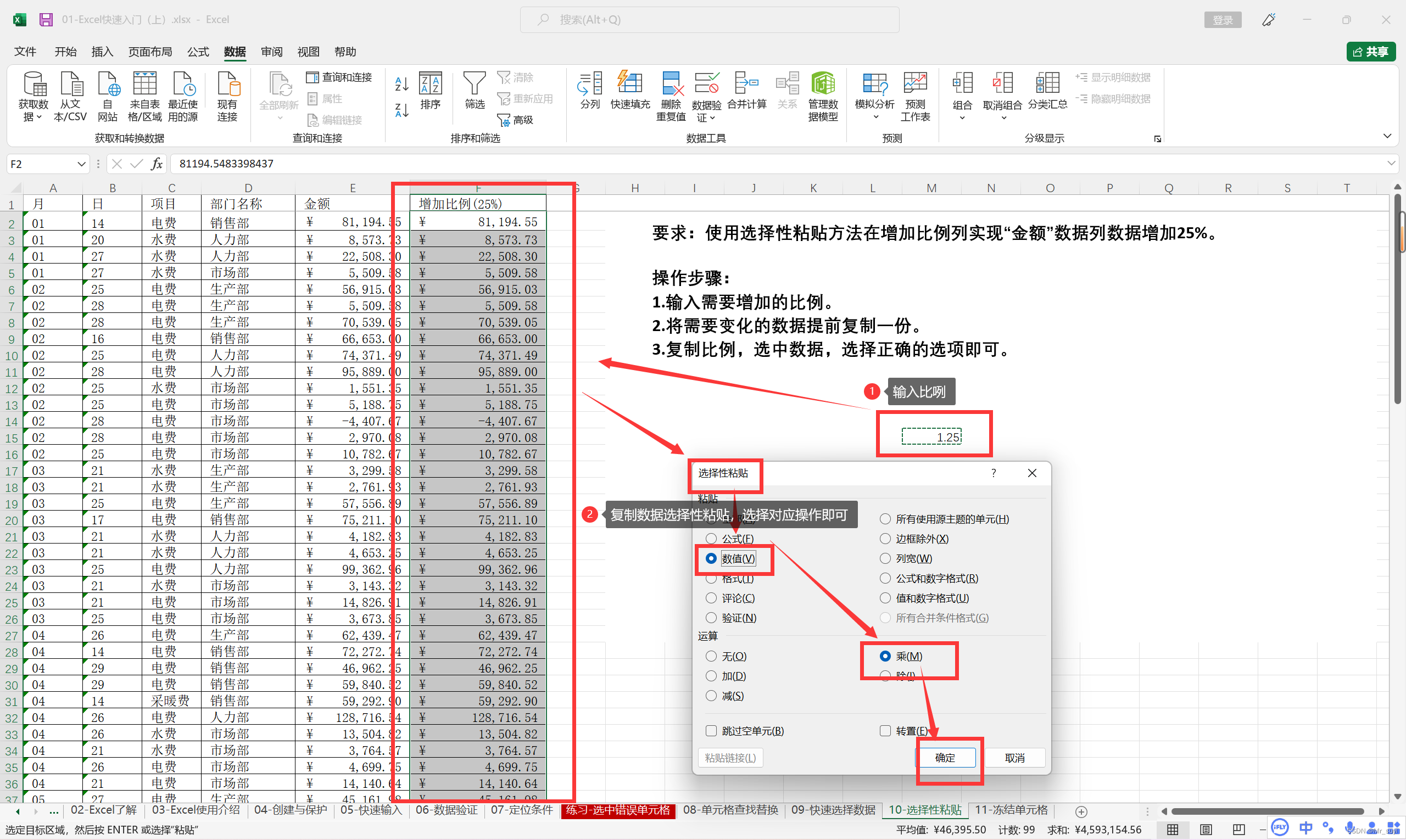Select 乘(M) multiply operation radio
This screenshot has width=1406, height=840.
tap(885, 656)
